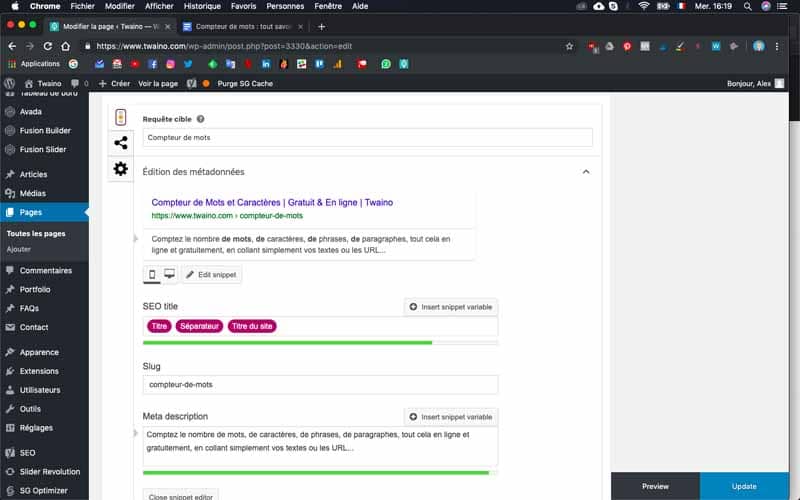Image resolution: width=800 pixels, height=500 pixels.
Task: Click the Slug input field
Action: [x=320, y=385]
